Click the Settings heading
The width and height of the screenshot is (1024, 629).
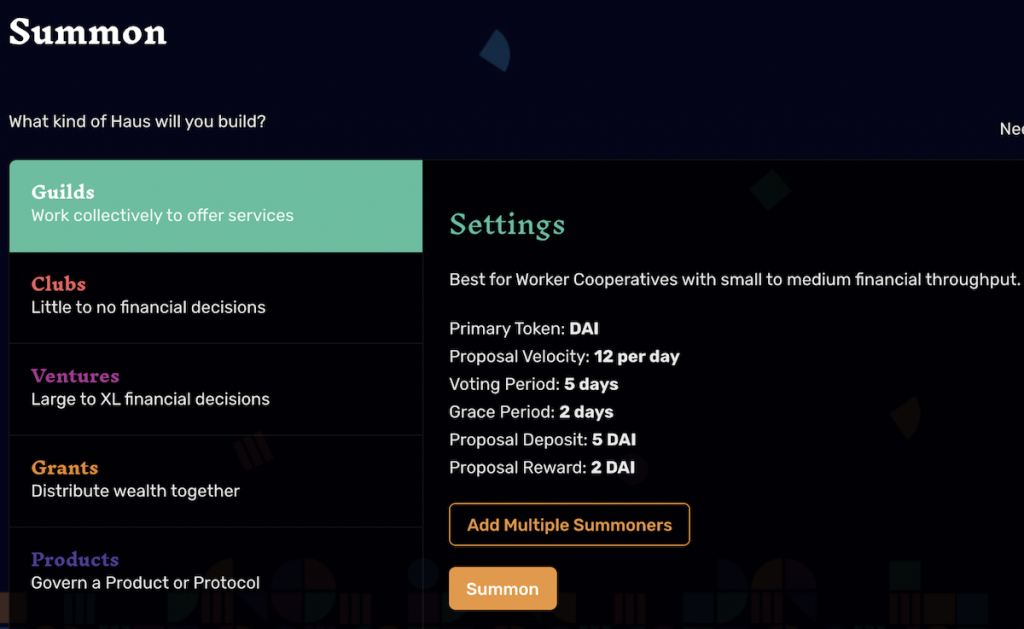[507, 224]
